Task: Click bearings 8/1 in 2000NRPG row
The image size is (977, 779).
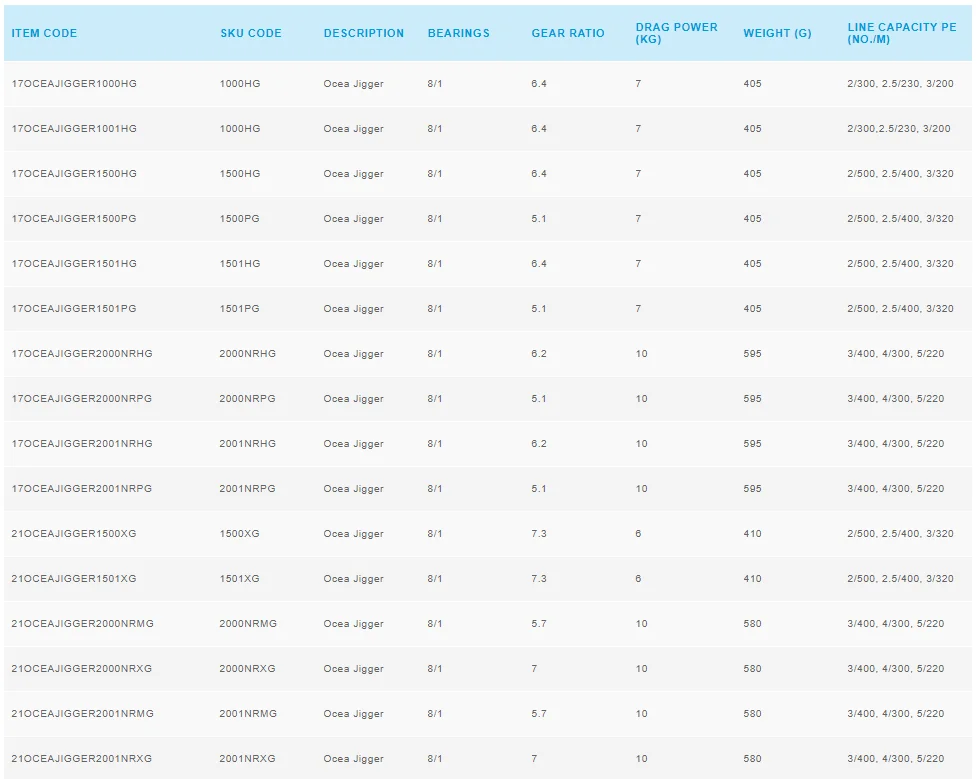Action: point(435,398)
